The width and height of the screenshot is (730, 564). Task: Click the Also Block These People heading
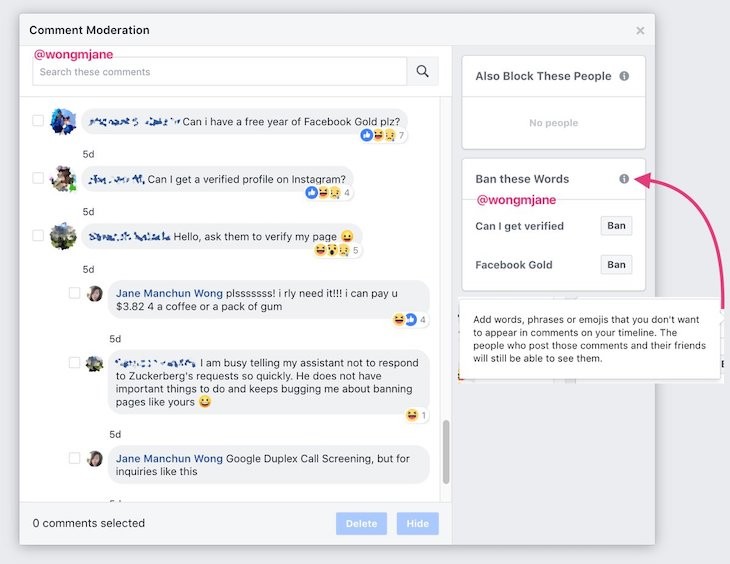543,76
